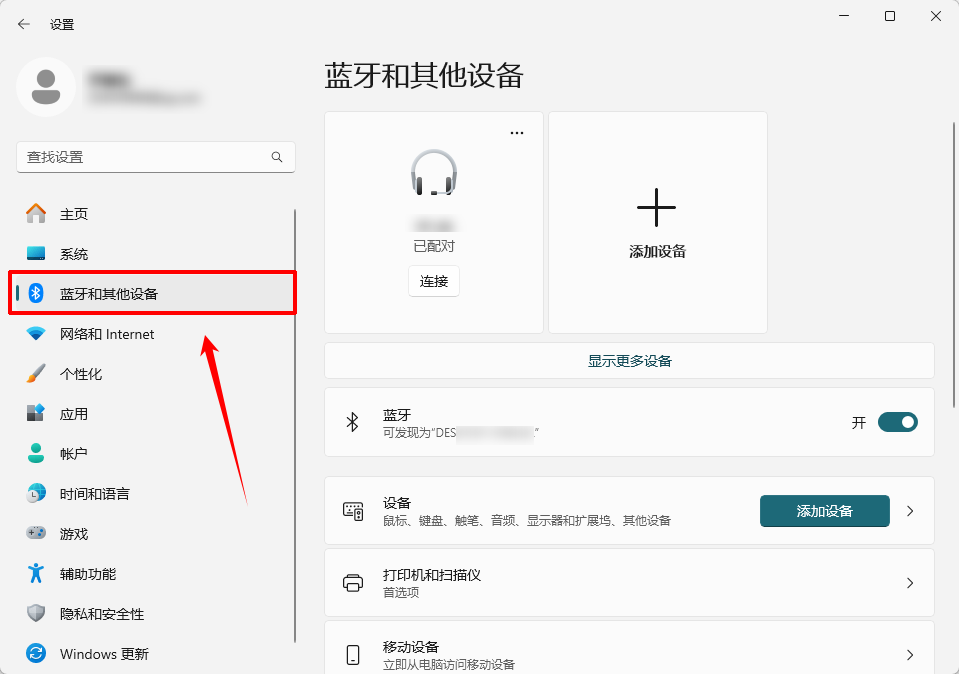Open the headset card's three-dot menu
This screenshot has height=674, width=959.
pyautogui.click(x=517, y=133)
